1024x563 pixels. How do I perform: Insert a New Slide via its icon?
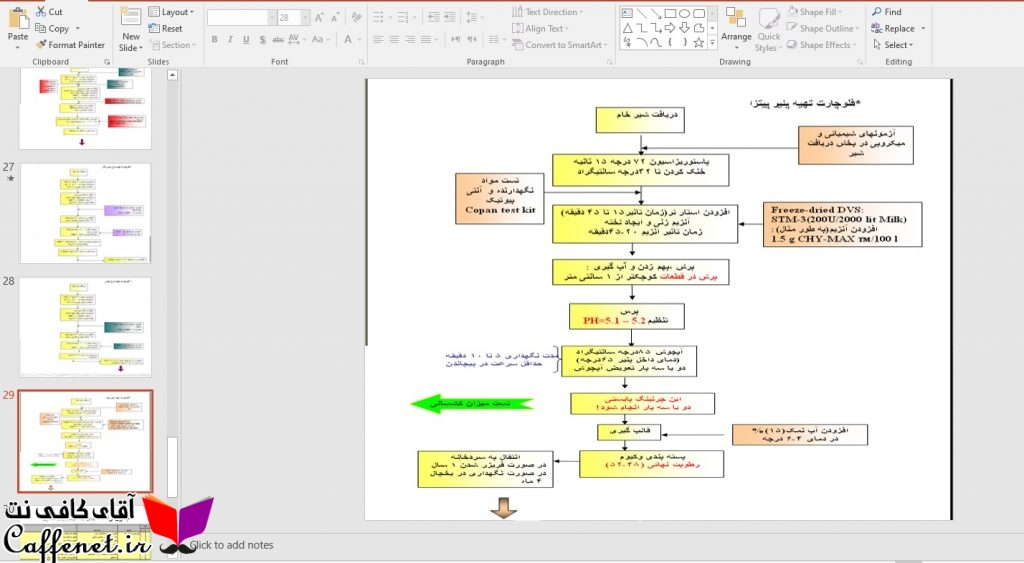coord(131,18)
